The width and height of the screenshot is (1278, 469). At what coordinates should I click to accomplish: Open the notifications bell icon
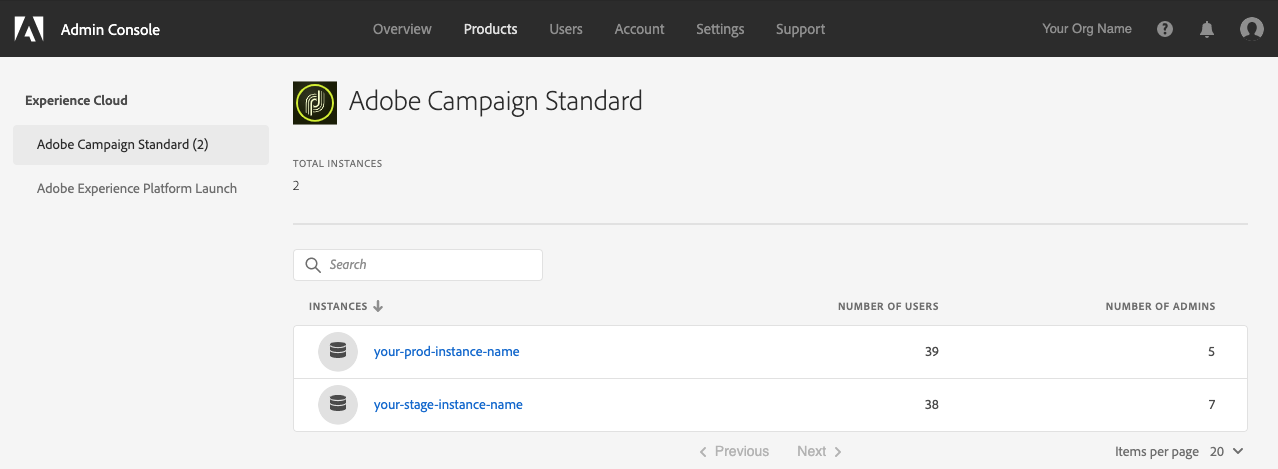click(1207, 29)
